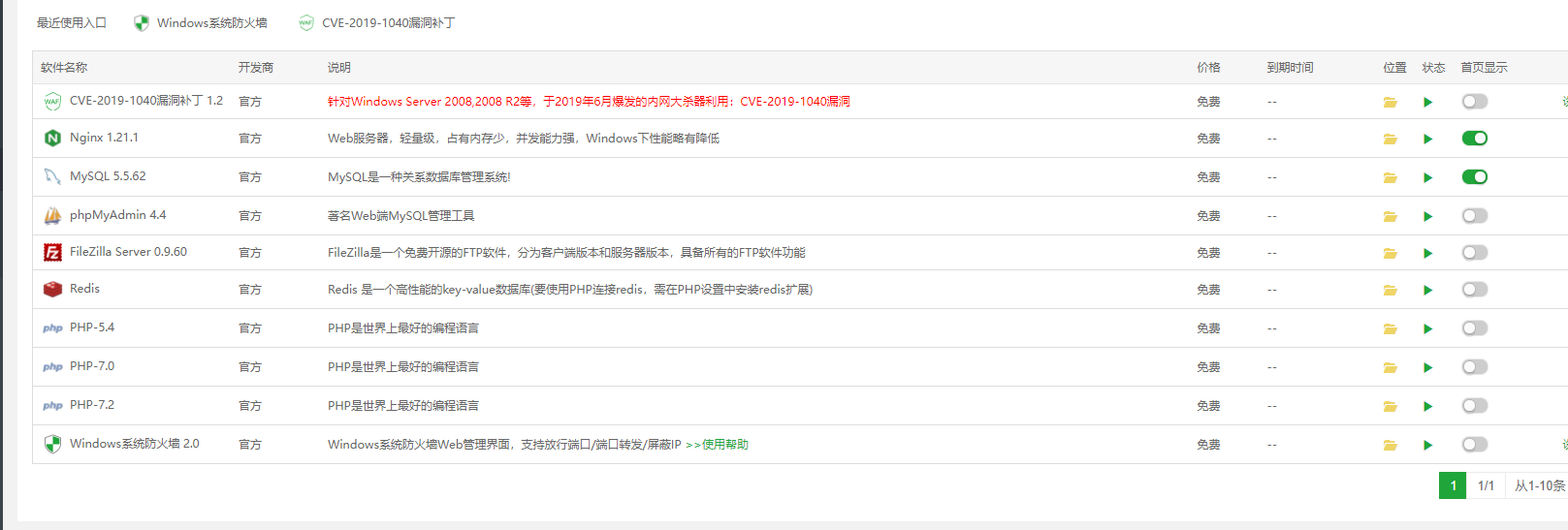The width and height of the screenshot is (1568, 530).
Task: Open the PHP-7.2 software name
Action: click(92, 405)
